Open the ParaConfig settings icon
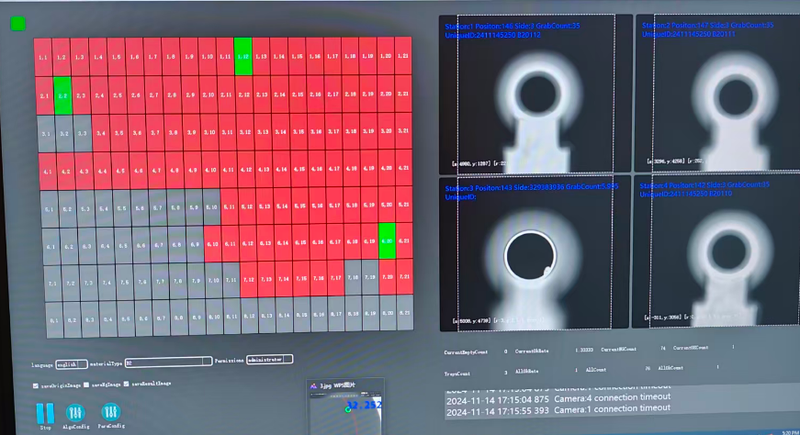The width and height of the screenshot is (800, 435). (x=111, y=411)
